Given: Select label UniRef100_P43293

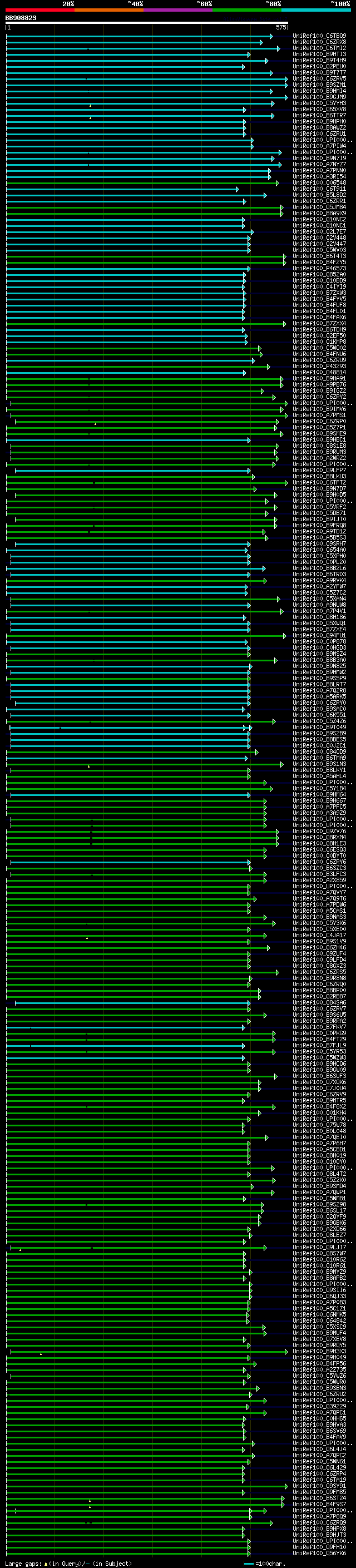Looking at the screenshot, I should (x=319, y=367).
